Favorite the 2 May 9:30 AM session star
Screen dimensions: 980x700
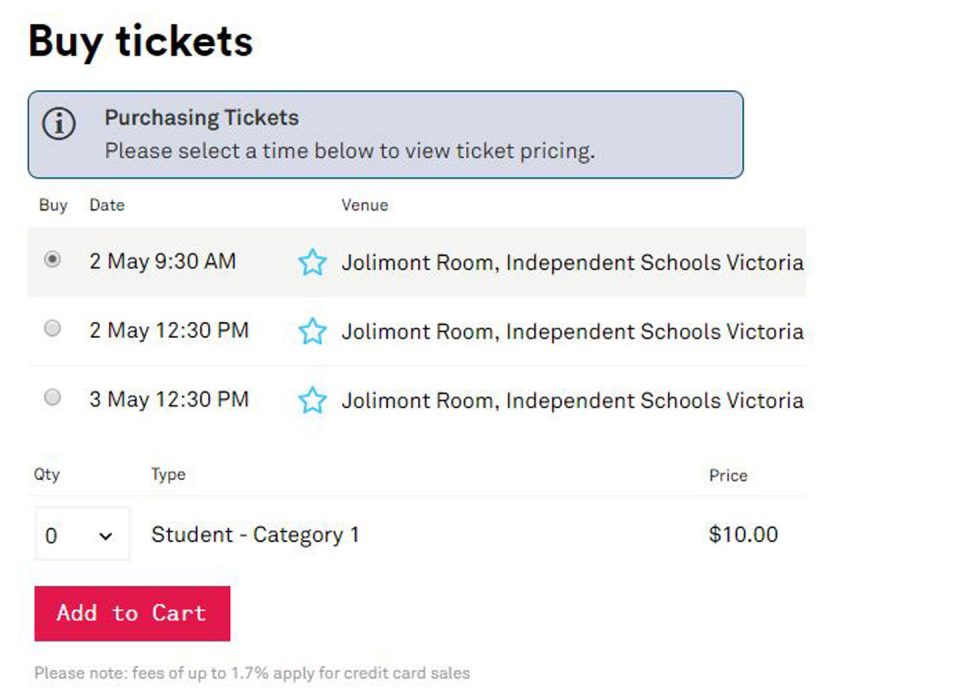pyautogui.click(x=312, y=262)
